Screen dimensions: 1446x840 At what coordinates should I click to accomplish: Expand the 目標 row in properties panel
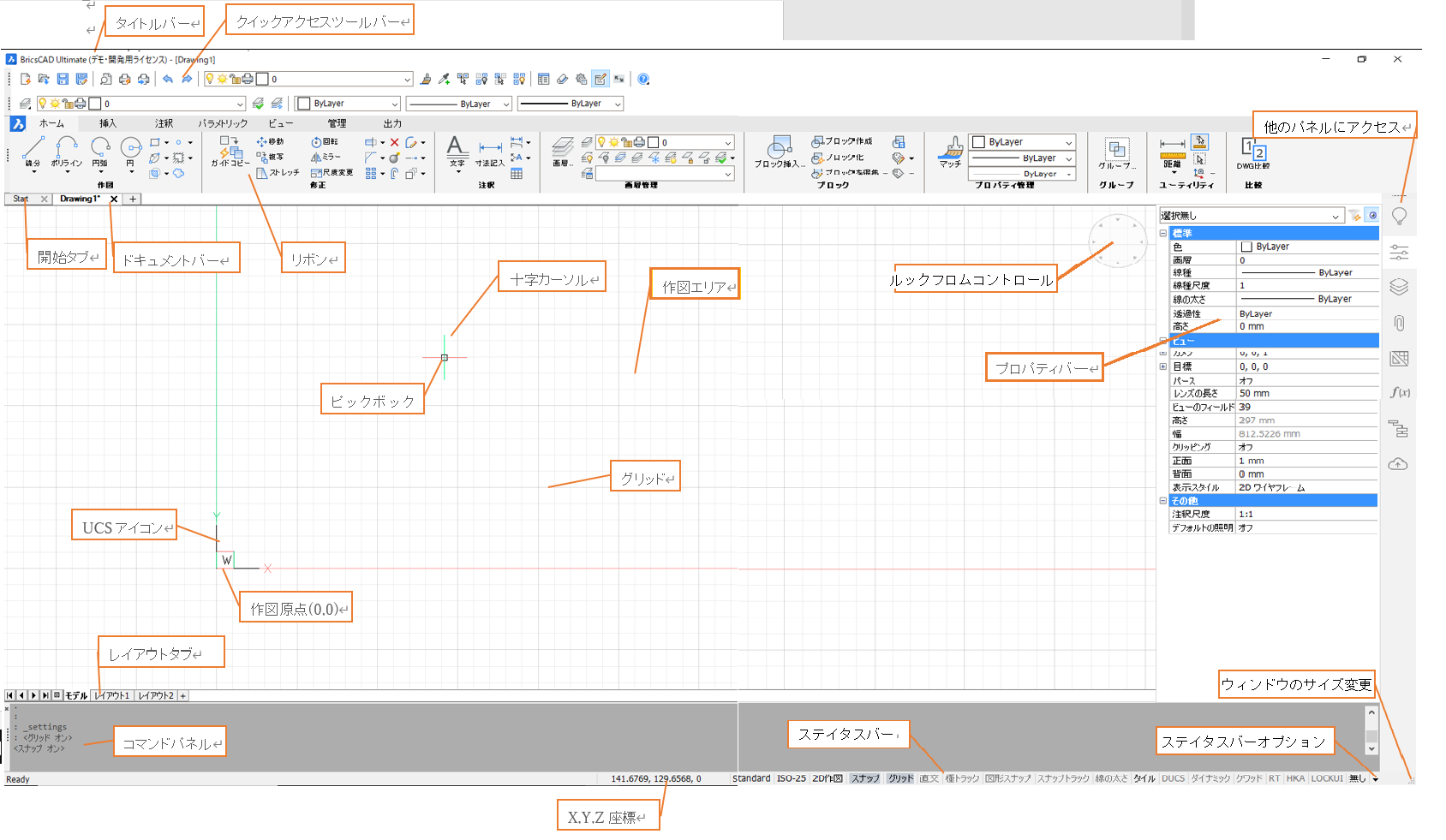(1163, 366)
